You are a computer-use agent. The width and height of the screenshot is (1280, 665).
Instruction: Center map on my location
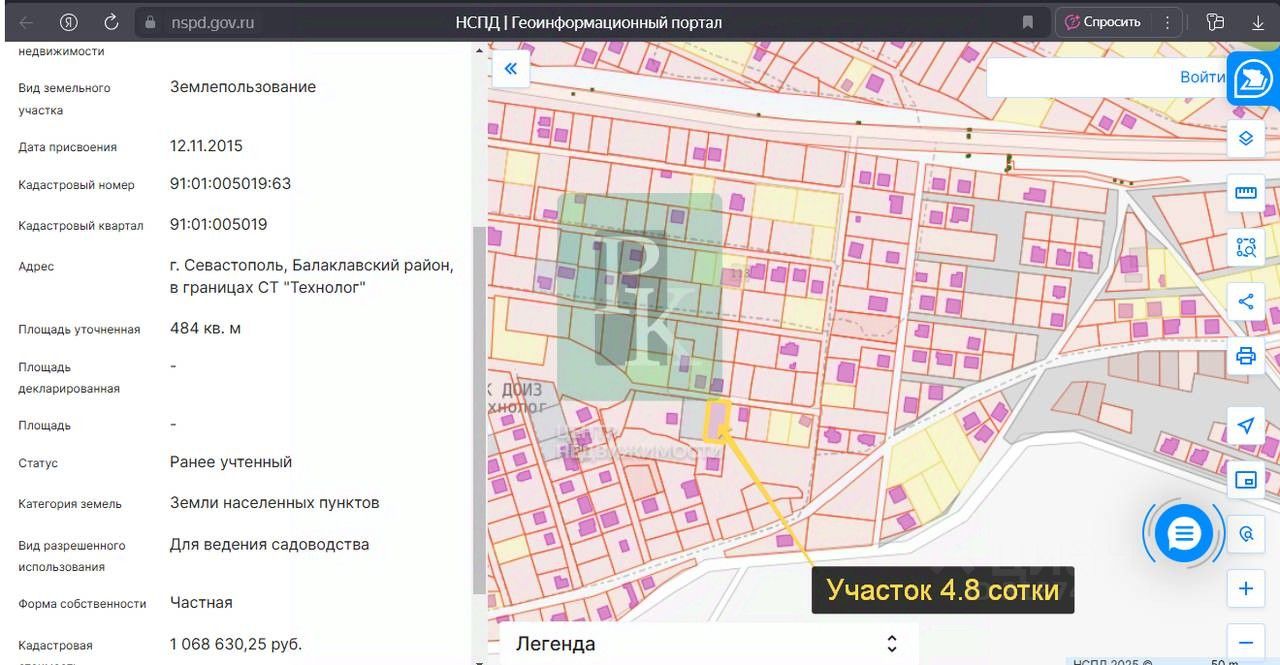(1245, 426)
